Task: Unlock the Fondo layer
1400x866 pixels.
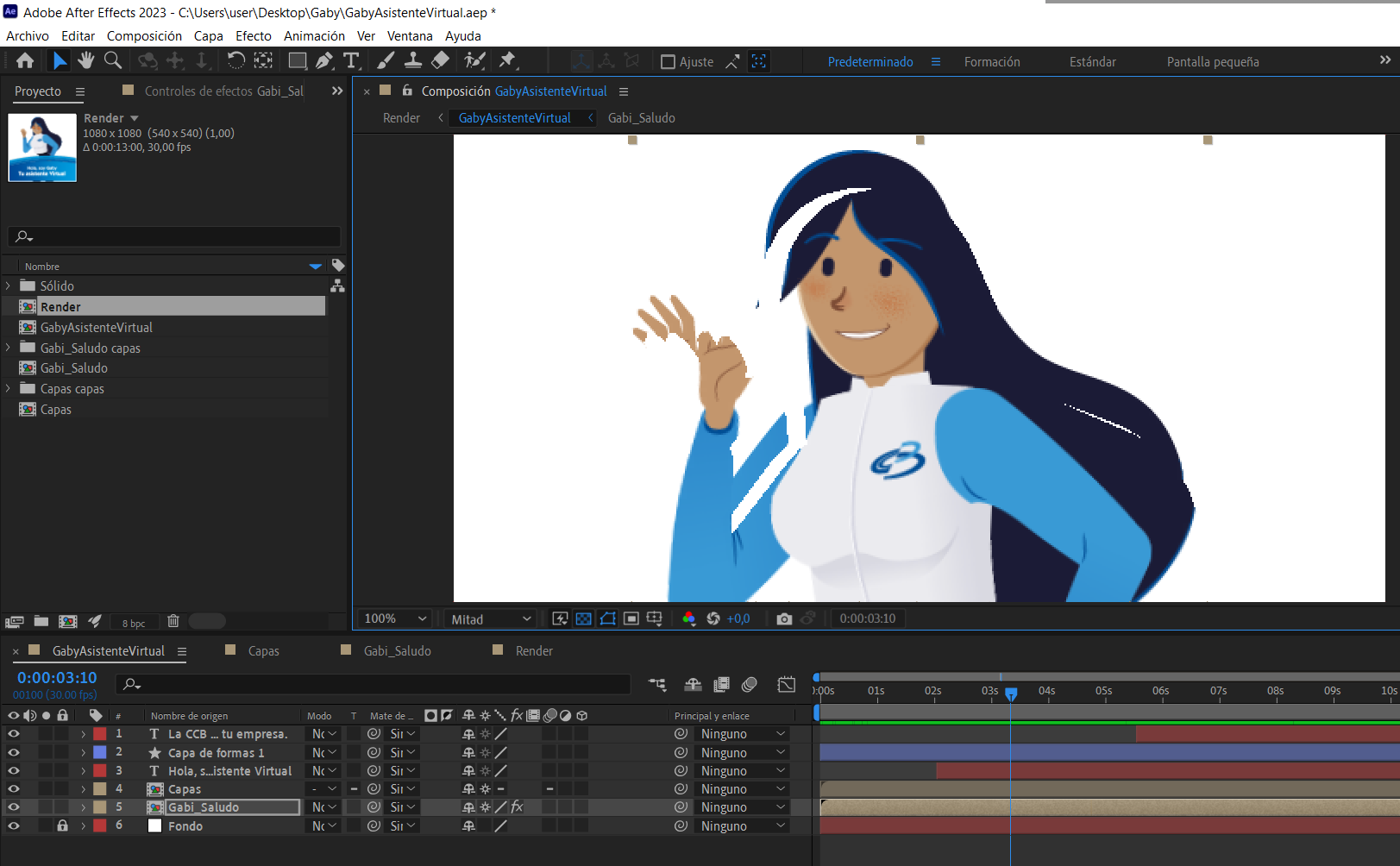Action: [x=61, y=825]
